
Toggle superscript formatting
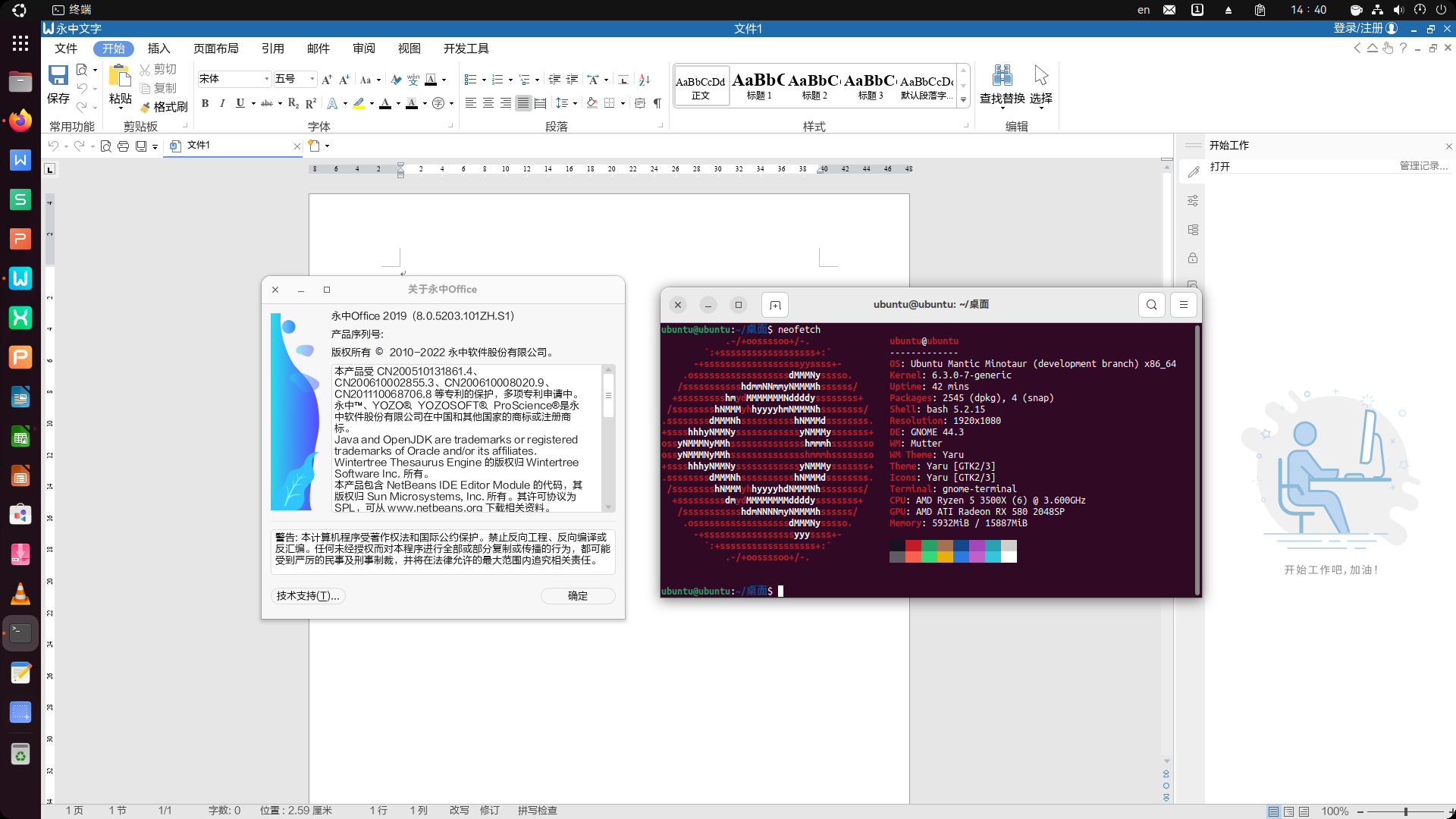(x=311, y=103)
